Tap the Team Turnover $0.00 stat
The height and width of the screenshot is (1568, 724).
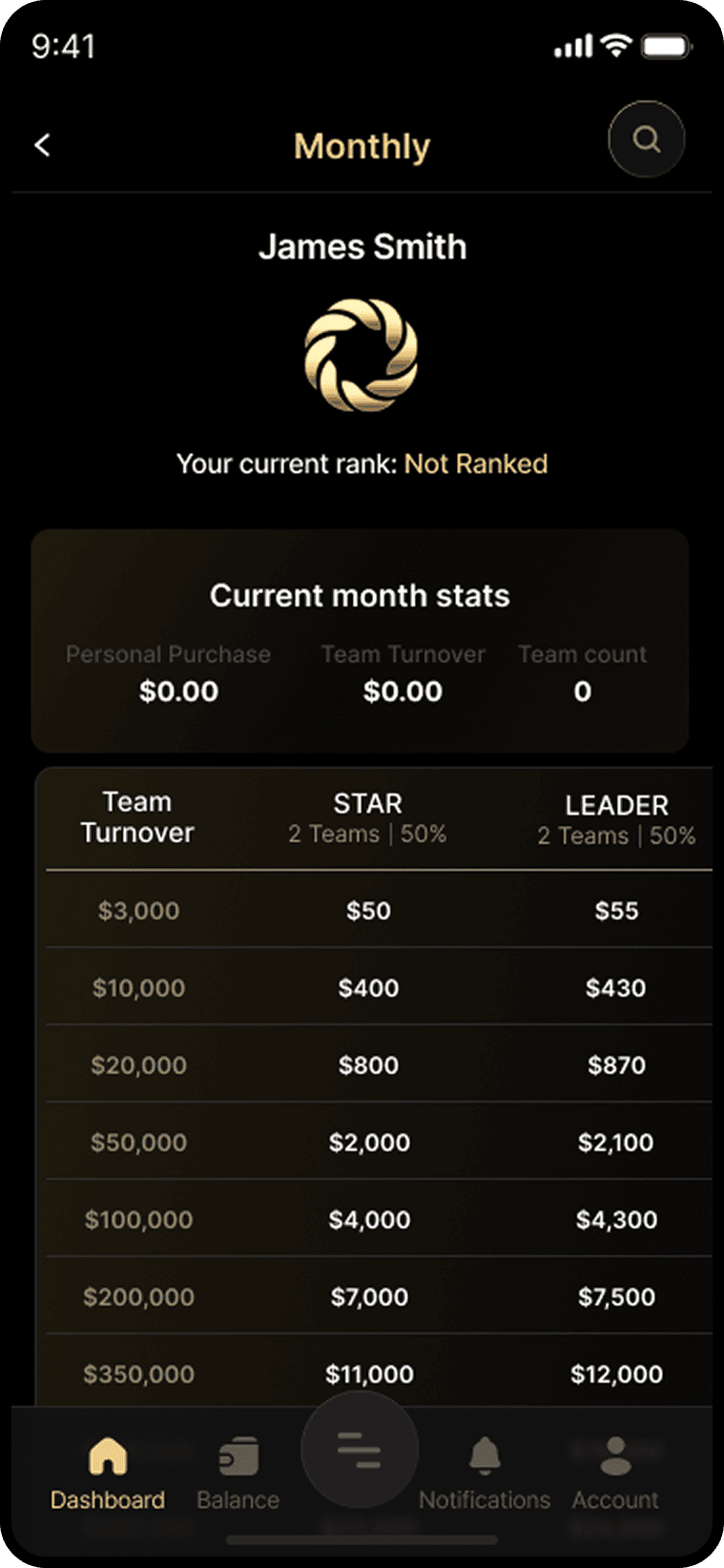[x=403, y=691]
